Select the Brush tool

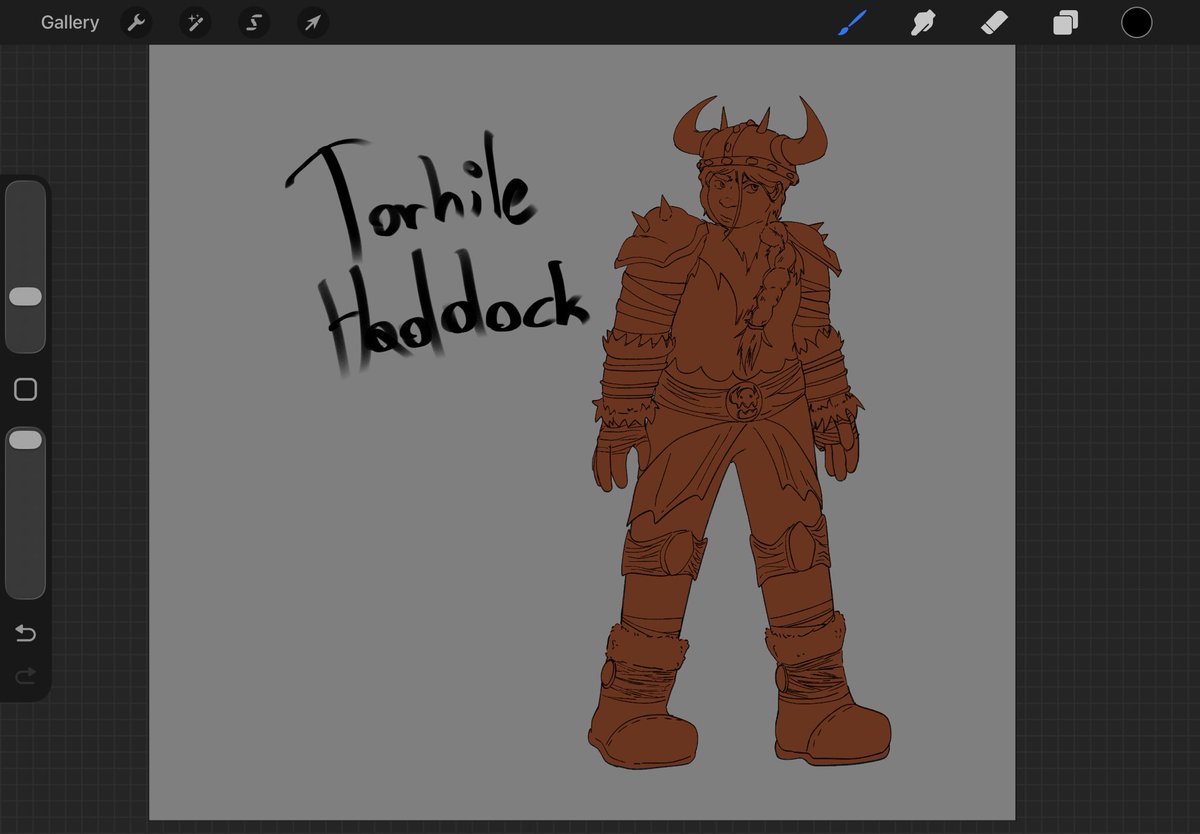click(x=851, y=22)
